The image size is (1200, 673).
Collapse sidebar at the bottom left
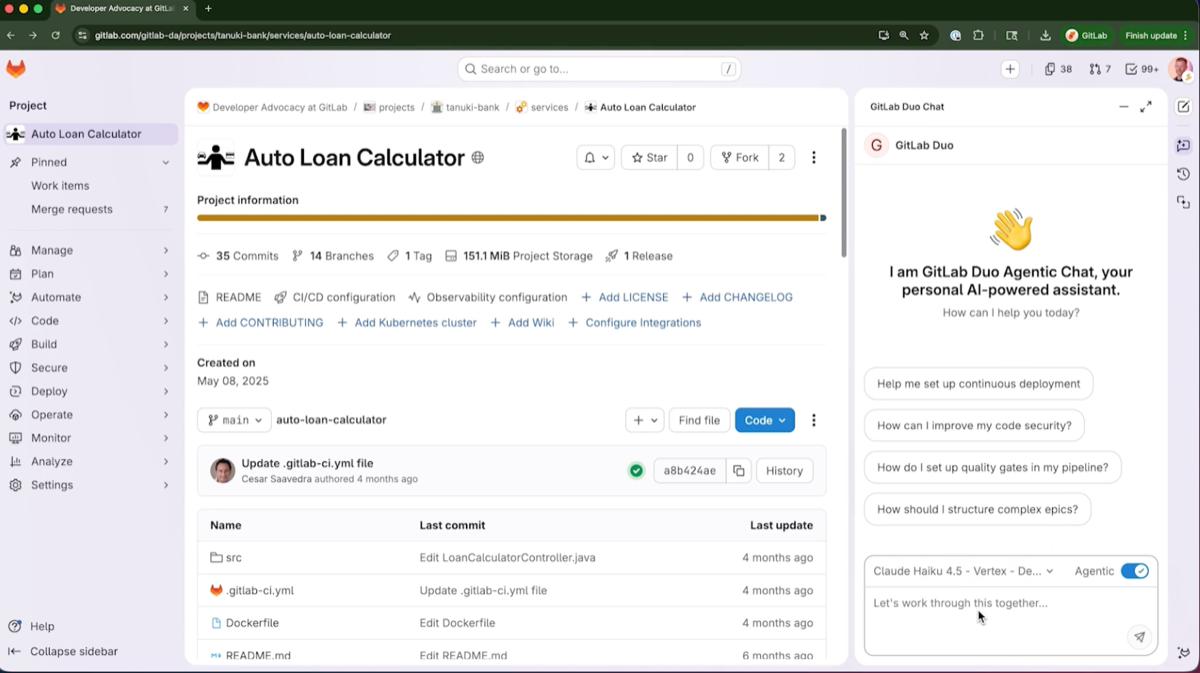(x=63, y=652)
